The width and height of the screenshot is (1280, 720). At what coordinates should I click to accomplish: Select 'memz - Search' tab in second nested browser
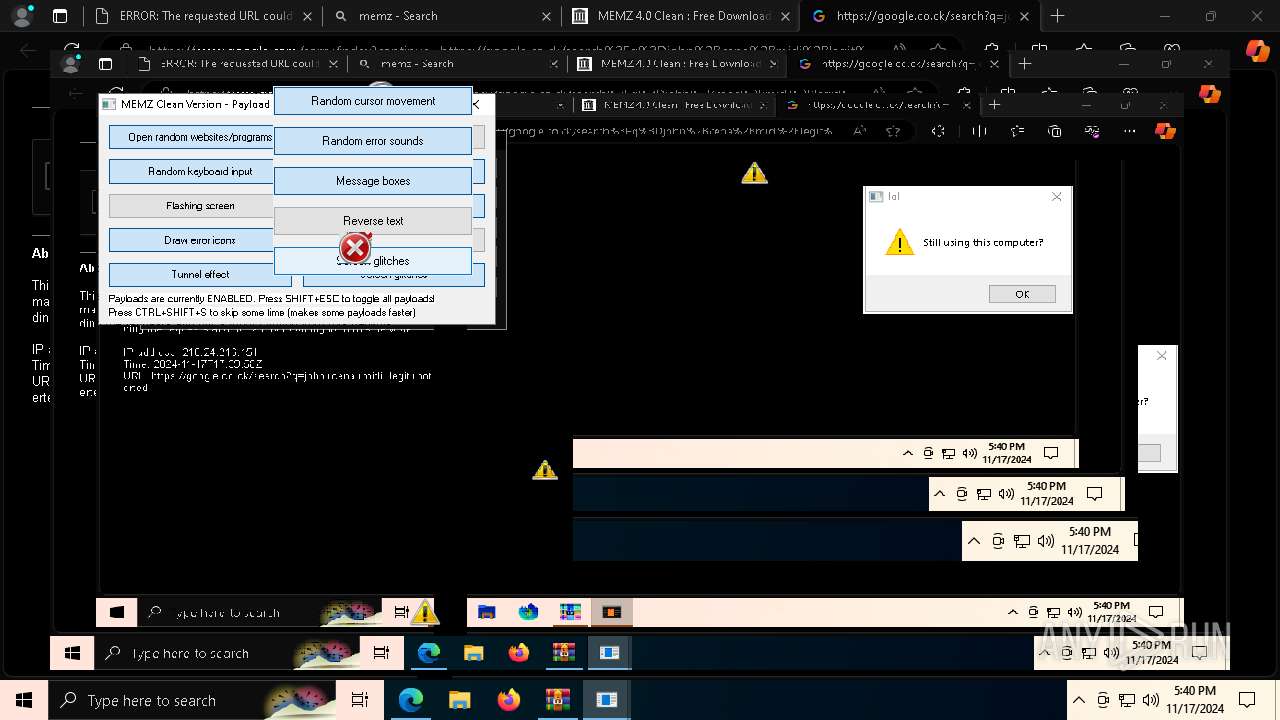pyautogui.click(x=456, y=63)
